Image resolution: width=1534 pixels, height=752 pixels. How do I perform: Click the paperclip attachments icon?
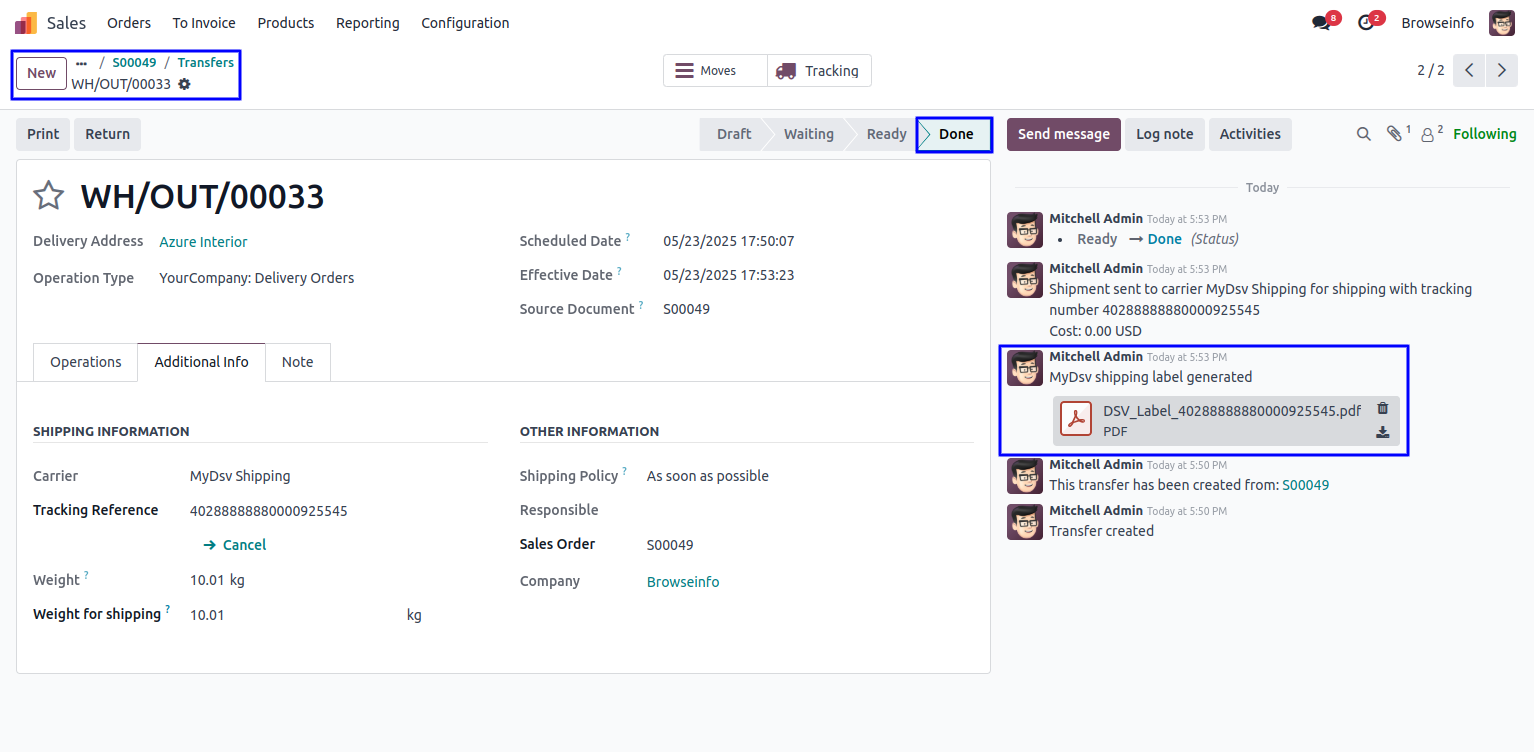[x=1395, y=134]
